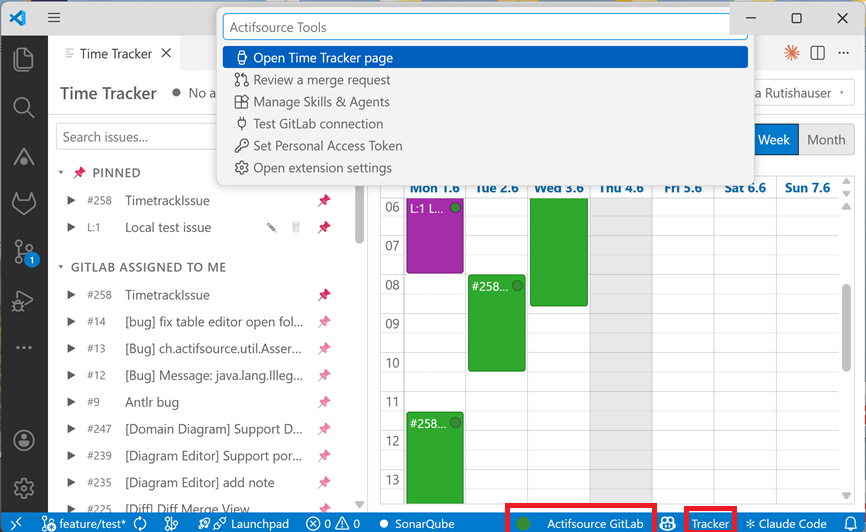Expand #258 TimetrackIssue under PINNED

pyautogui.click(x=71, y=201)
